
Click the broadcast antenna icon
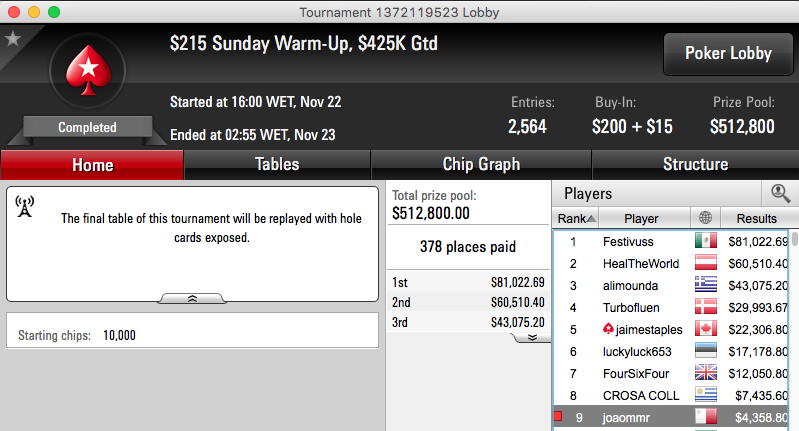(24, 206)
